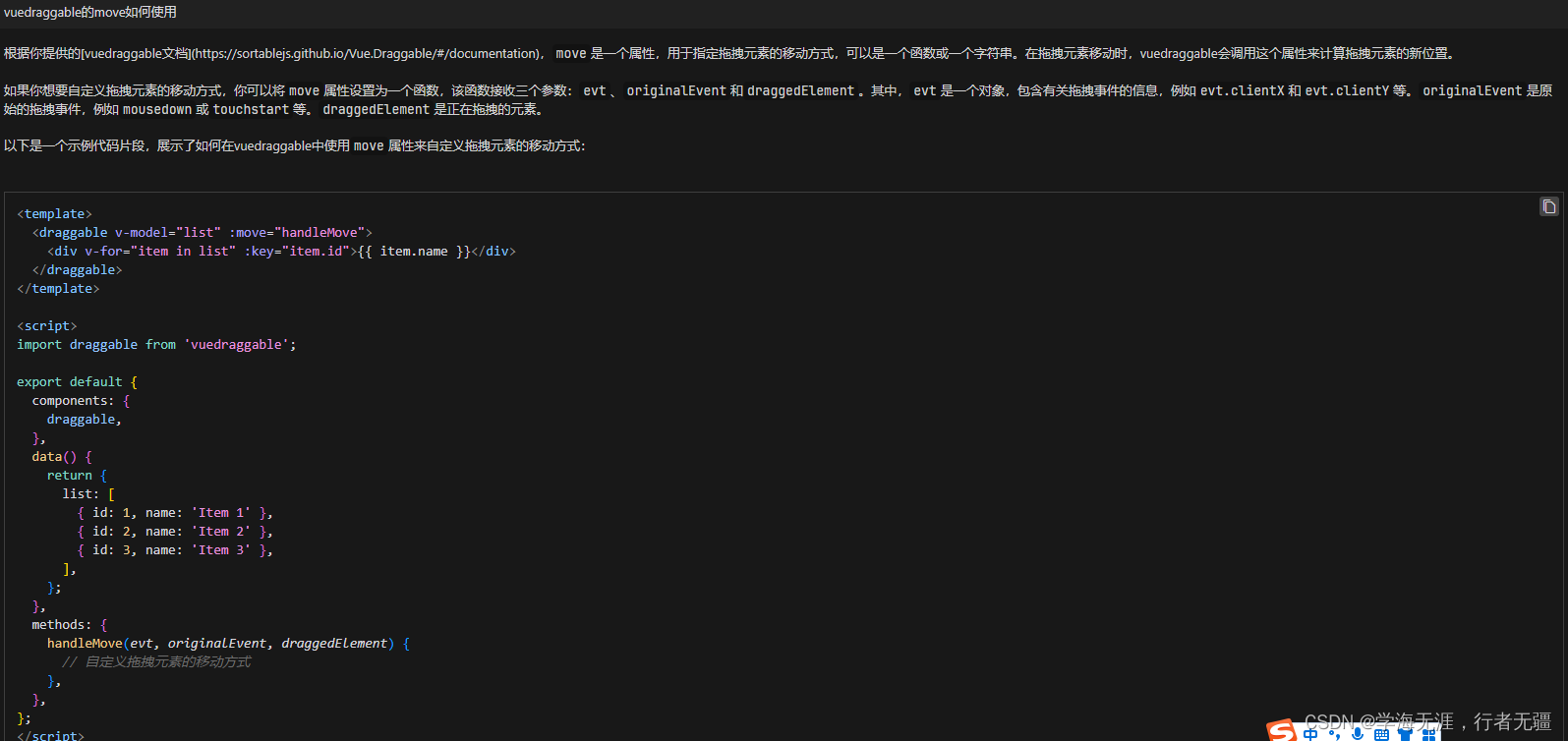1568x741 pixels.
Task: Click the closing '</draggable>' tag line
Action: (x=77, y=269)
